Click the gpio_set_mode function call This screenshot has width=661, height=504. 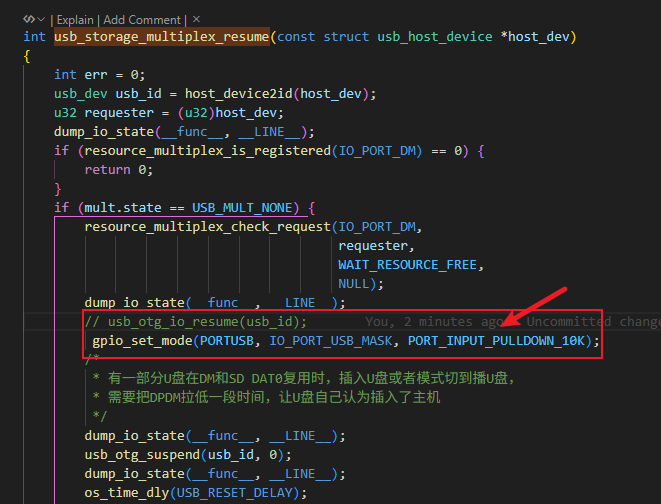pyautogui.click(x=142, y=340)
